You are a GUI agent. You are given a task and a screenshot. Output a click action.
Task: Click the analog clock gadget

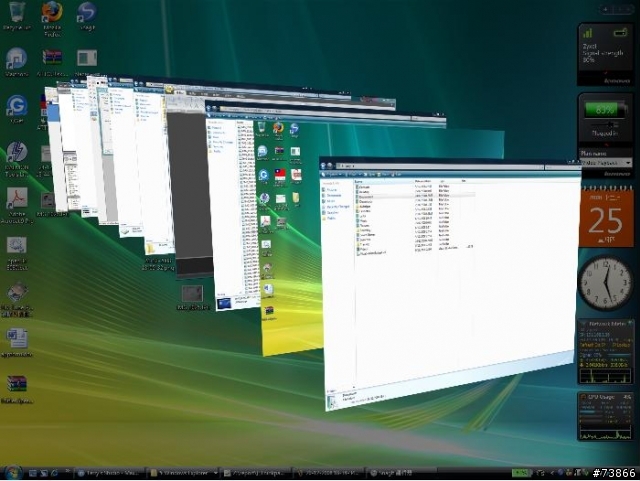pyautogui.click(x=606, y=283)
